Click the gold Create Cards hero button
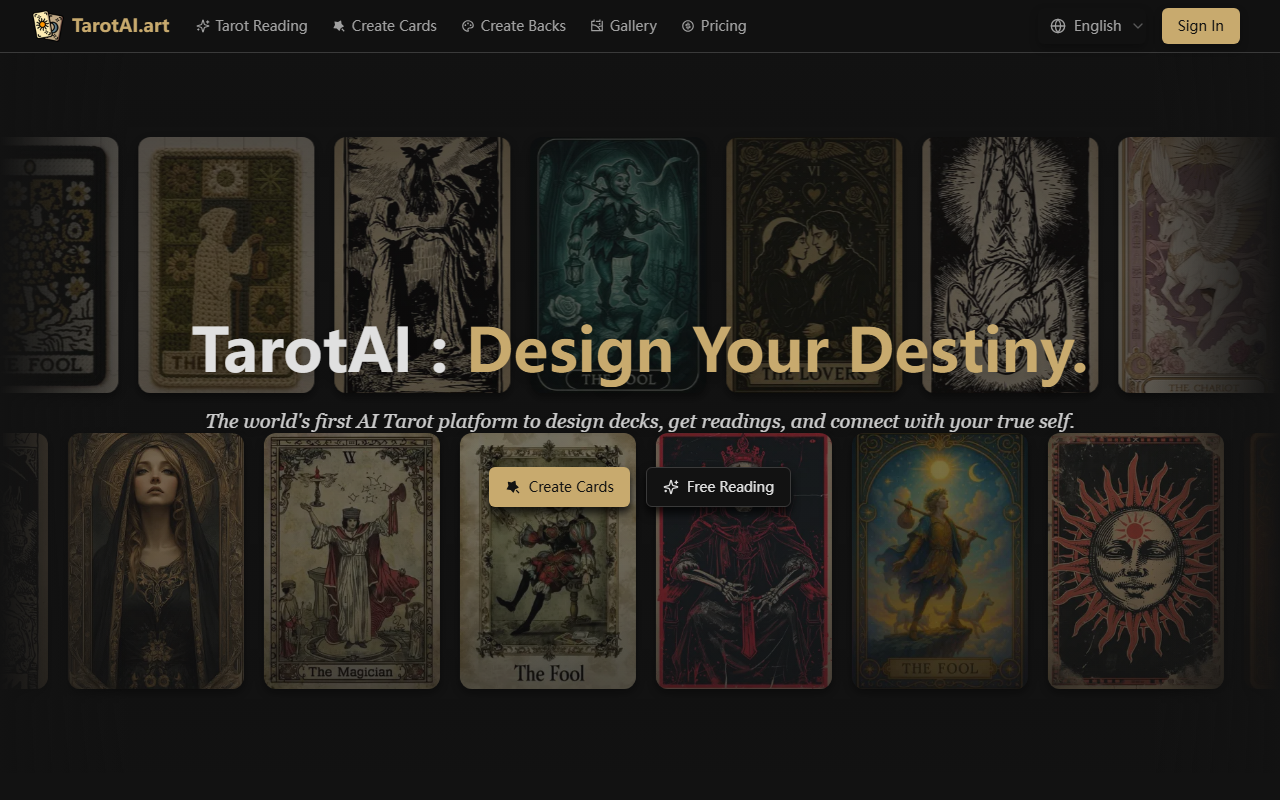Image resolution: width=1280 pixels, height=800 pixels. click(x=559, y=487)
